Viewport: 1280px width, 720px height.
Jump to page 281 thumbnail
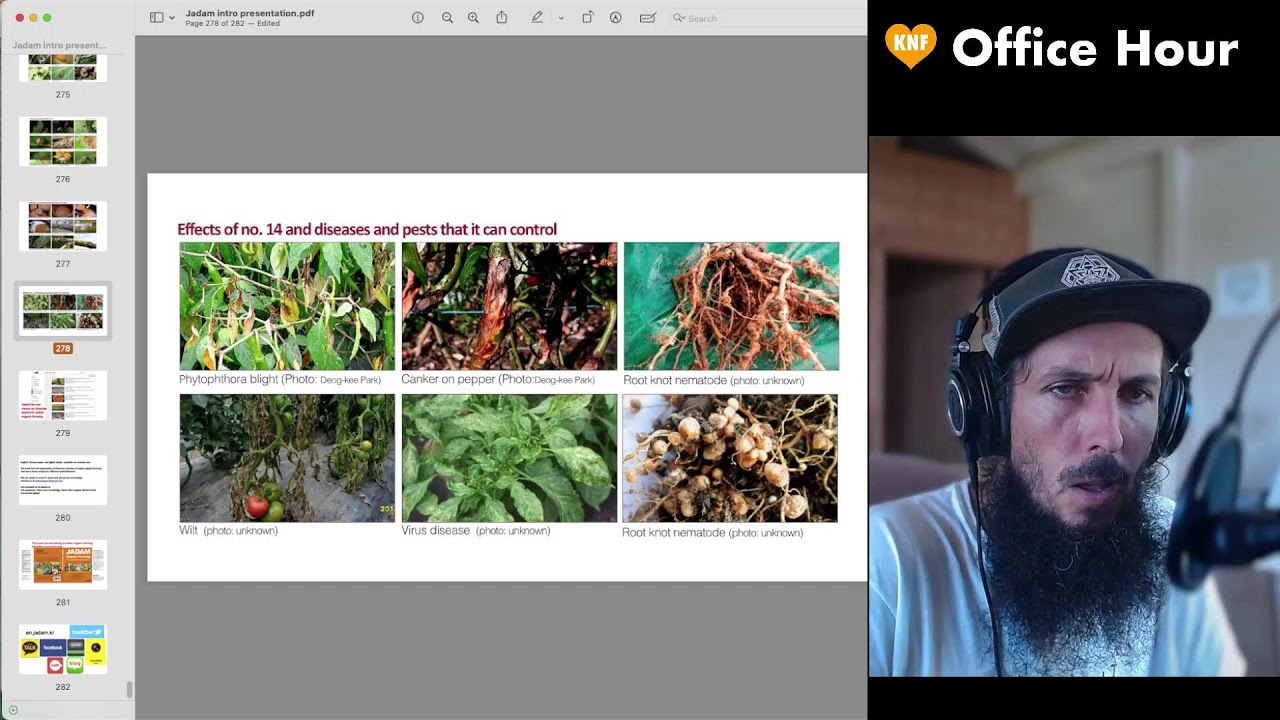(63, 565)
